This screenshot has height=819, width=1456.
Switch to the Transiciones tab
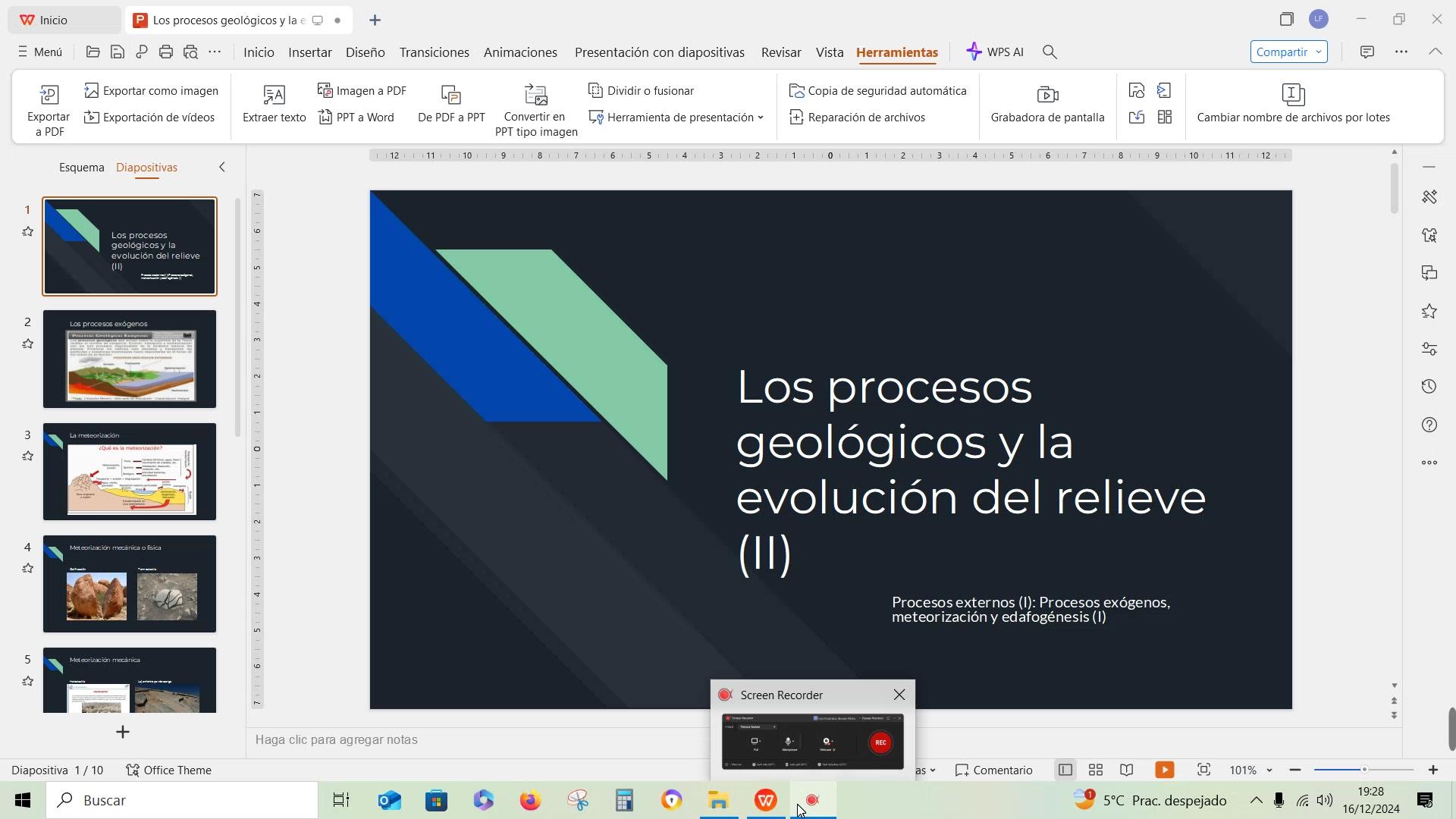[x=434, y=52]
